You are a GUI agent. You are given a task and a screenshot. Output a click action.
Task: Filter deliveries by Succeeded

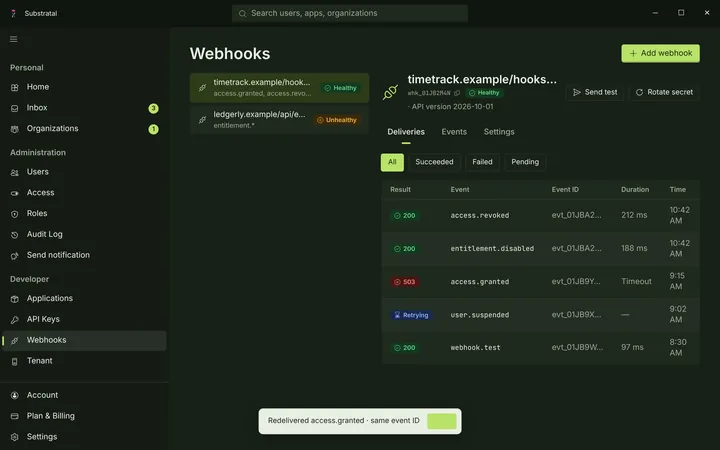click(434, 162)
